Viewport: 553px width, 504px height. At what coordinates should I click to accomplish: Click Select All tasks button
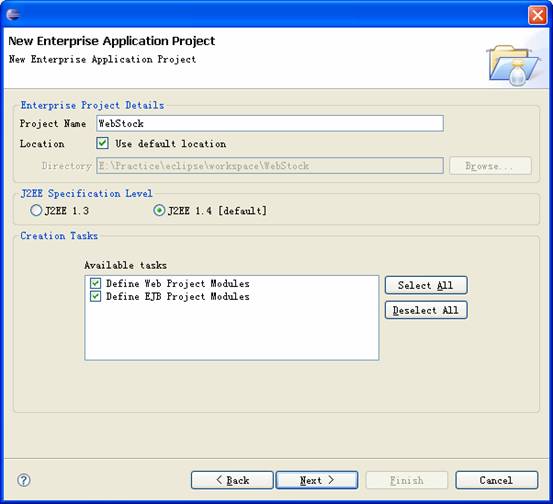426,285
